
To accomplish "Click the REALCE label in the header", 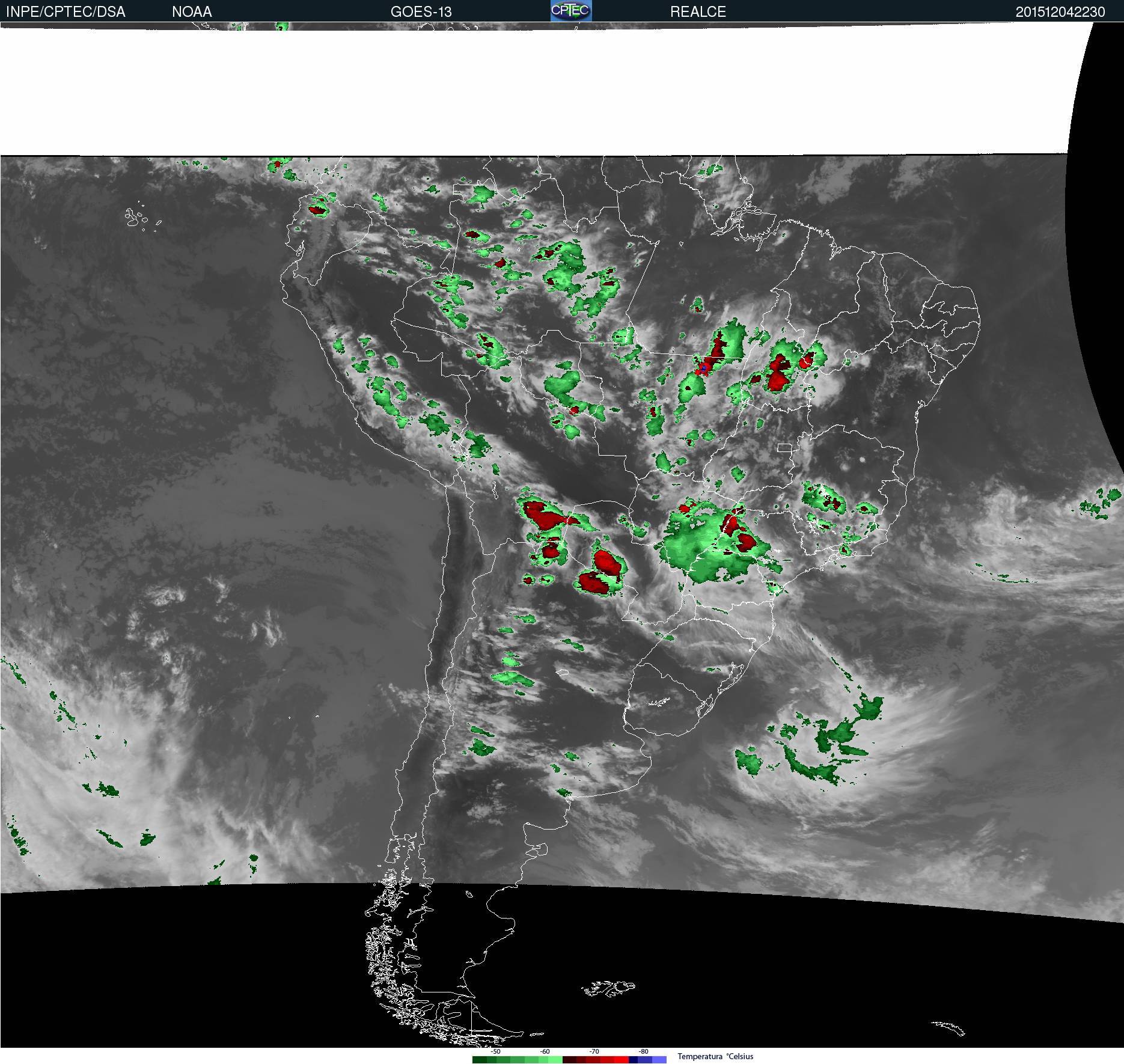I will pos(698,12).
